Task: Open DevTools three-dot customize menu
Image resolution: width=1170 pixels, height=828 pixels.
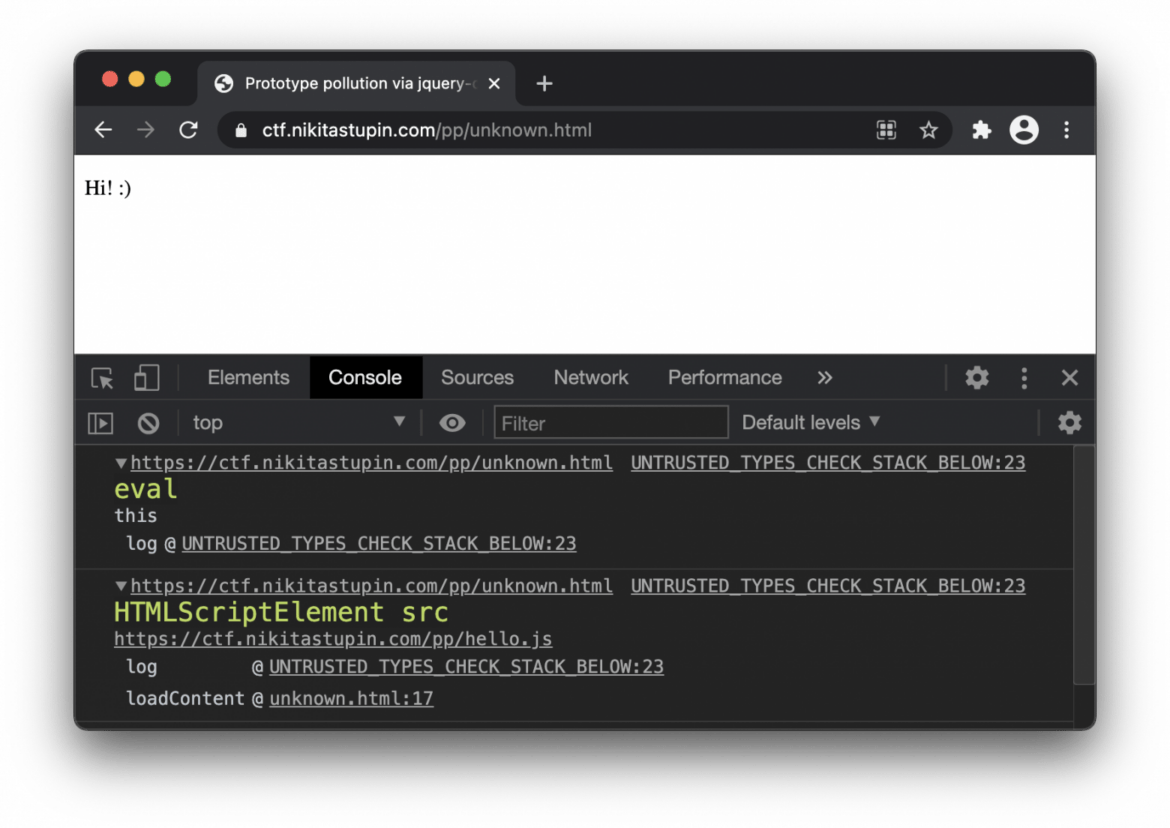Action: [1023, 378]
